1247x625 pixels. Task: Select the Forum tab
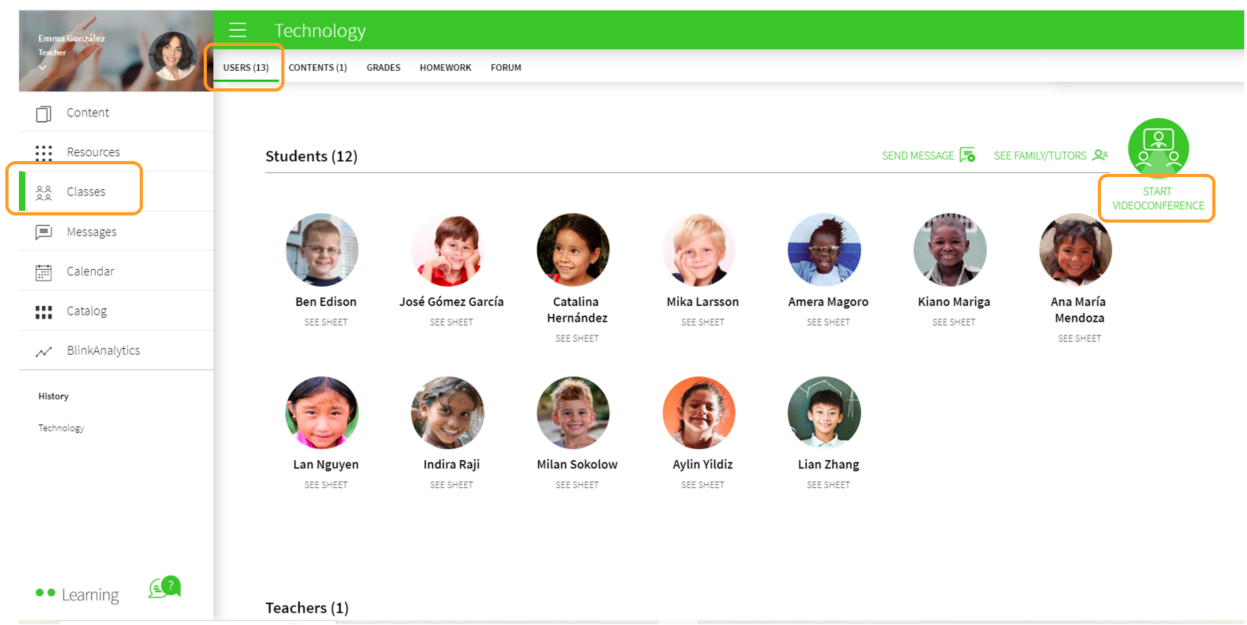click(505, 68)
